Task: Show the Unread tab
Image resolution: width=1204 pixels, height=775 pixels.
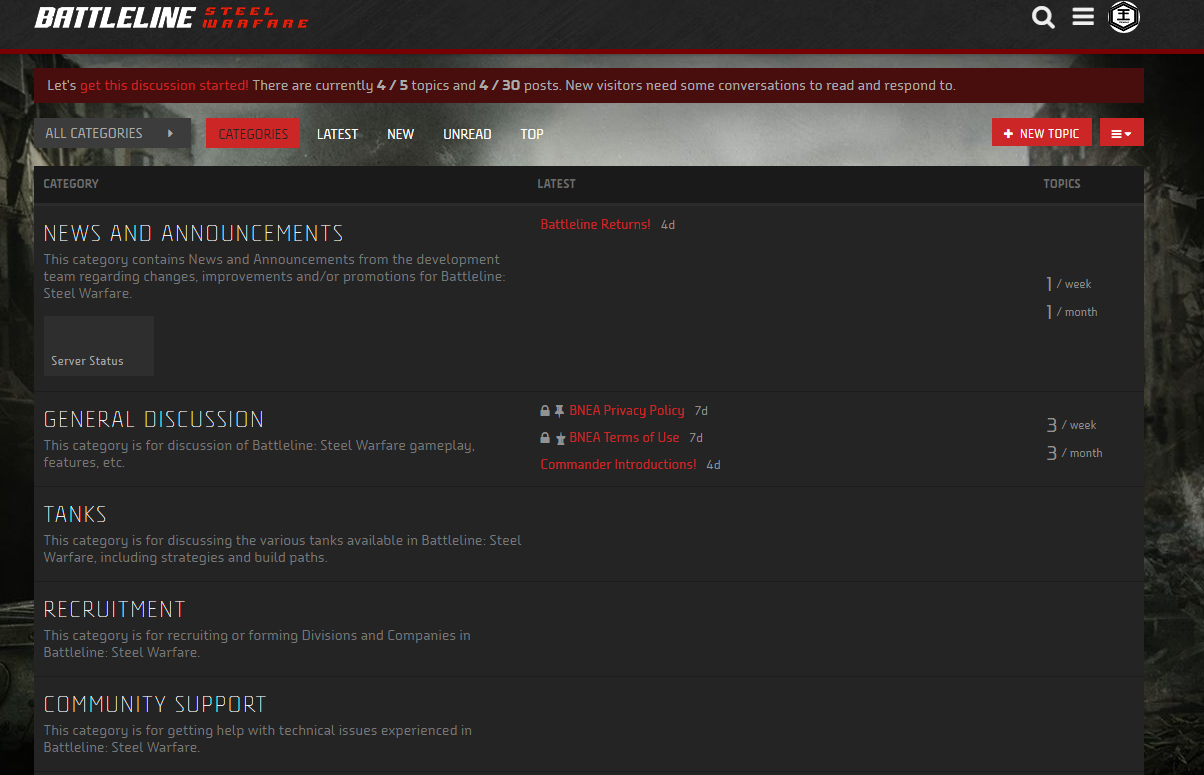Action: coord(467,134)
